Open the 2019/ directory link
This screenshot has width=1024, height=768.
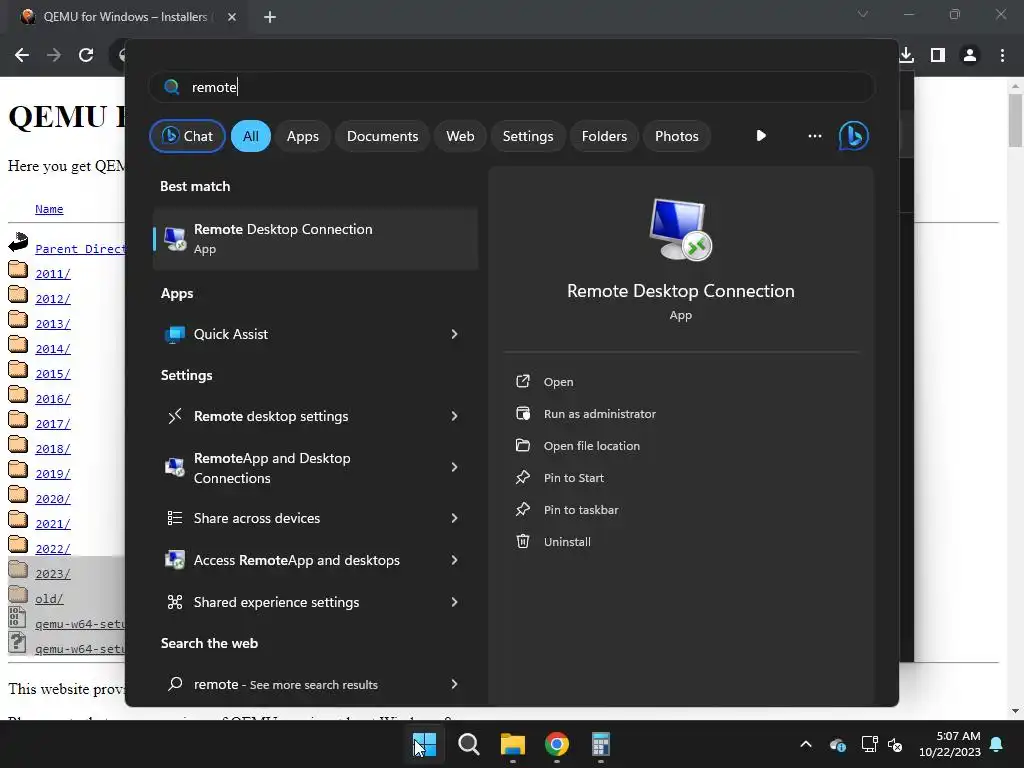point(53,473)
